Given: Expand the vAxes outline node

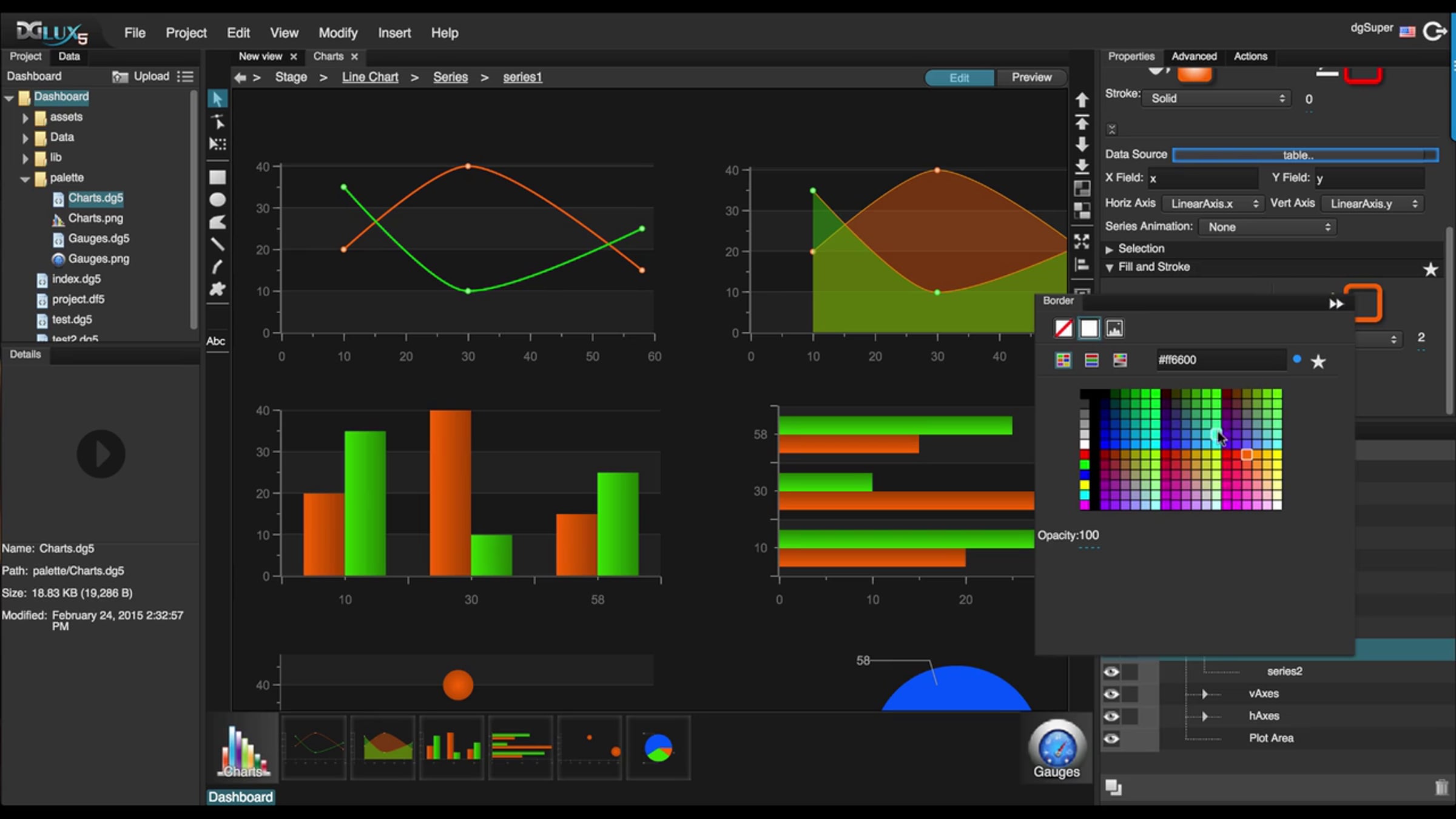Looking at the screenshot, I should (x=1205, y=694).
